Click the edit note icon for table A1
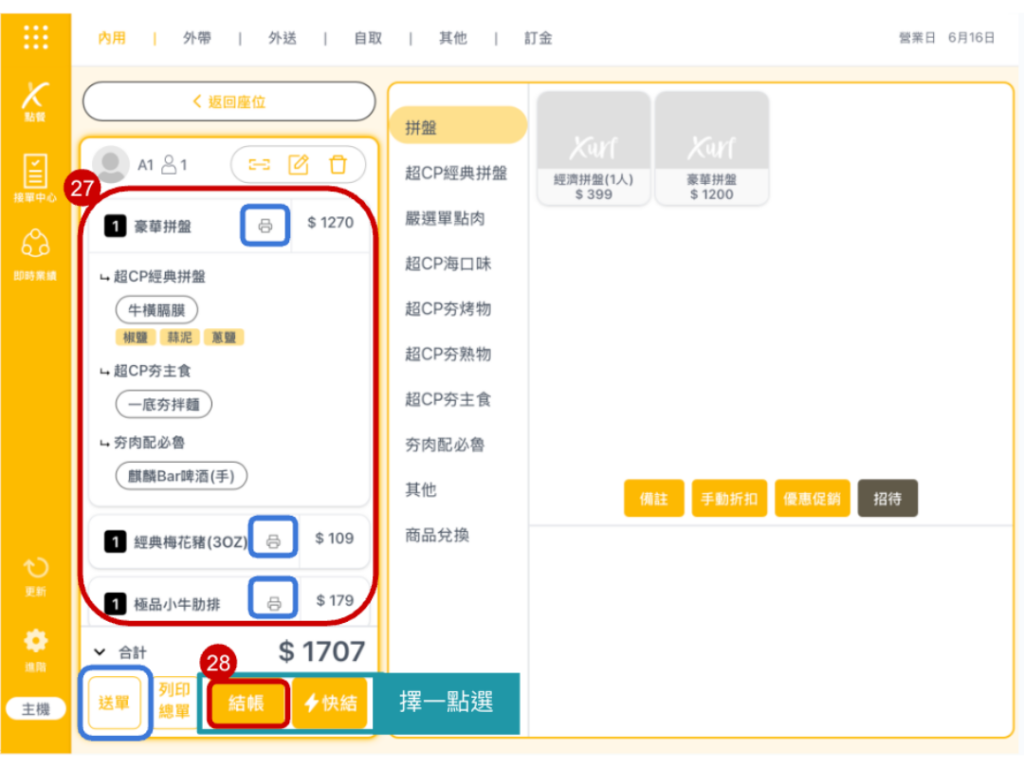1024x768 pixels. click(x=298, y=164)
